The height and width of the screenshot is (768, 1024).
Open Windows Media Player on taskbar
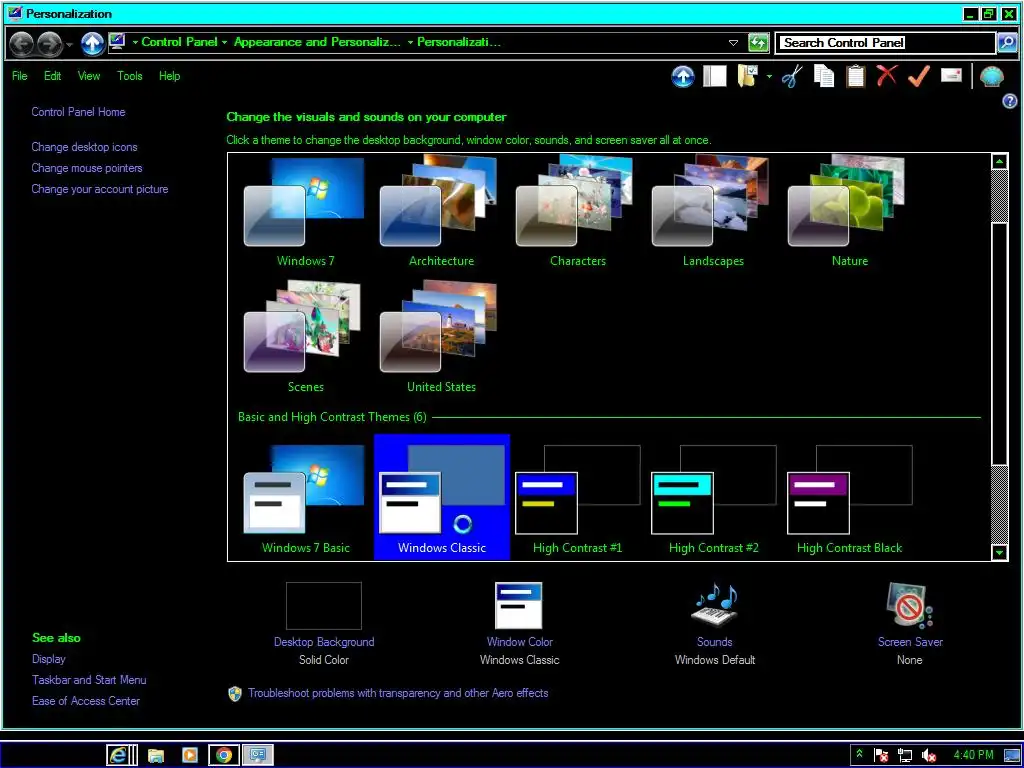tap(189, 755)
